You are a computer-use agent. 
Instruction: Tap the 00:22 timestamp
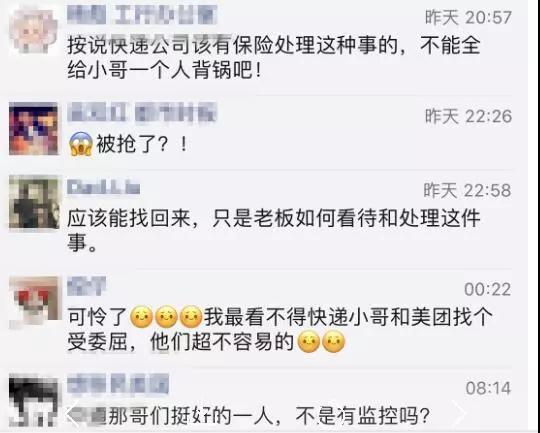[x=488, y=289]
